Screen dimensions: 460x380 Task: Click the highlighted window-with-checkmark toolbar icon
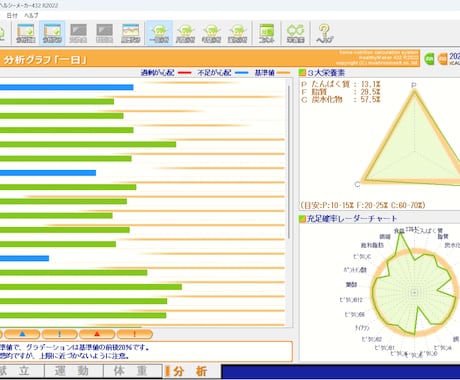[x=52, y=34]
